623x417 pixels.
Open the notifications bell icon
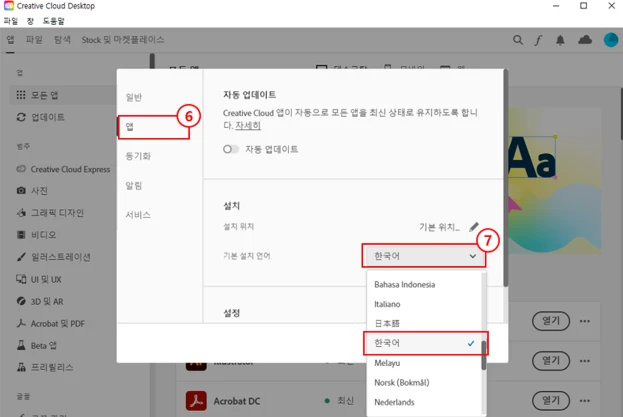tap(560, 40)
